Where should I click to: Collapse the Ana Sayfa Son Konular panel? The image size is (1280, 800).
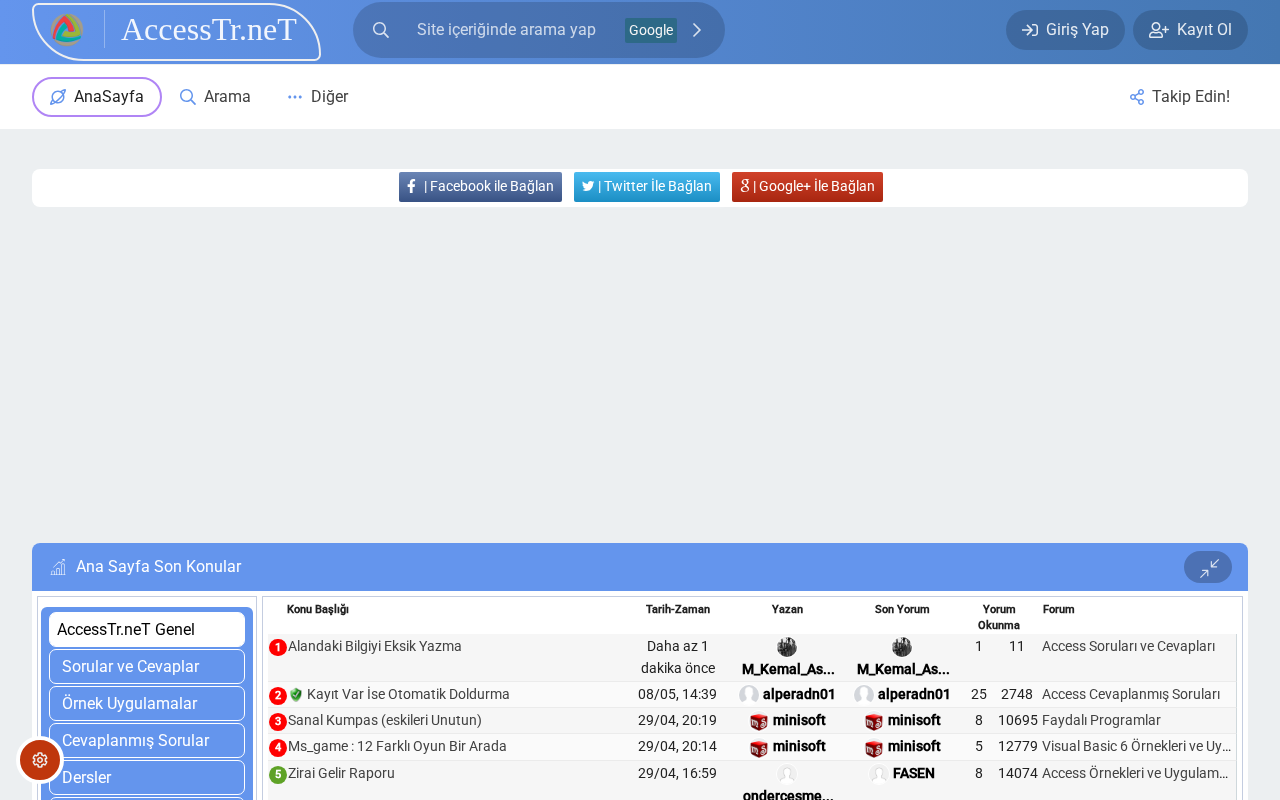click(x=1208, y=567)
